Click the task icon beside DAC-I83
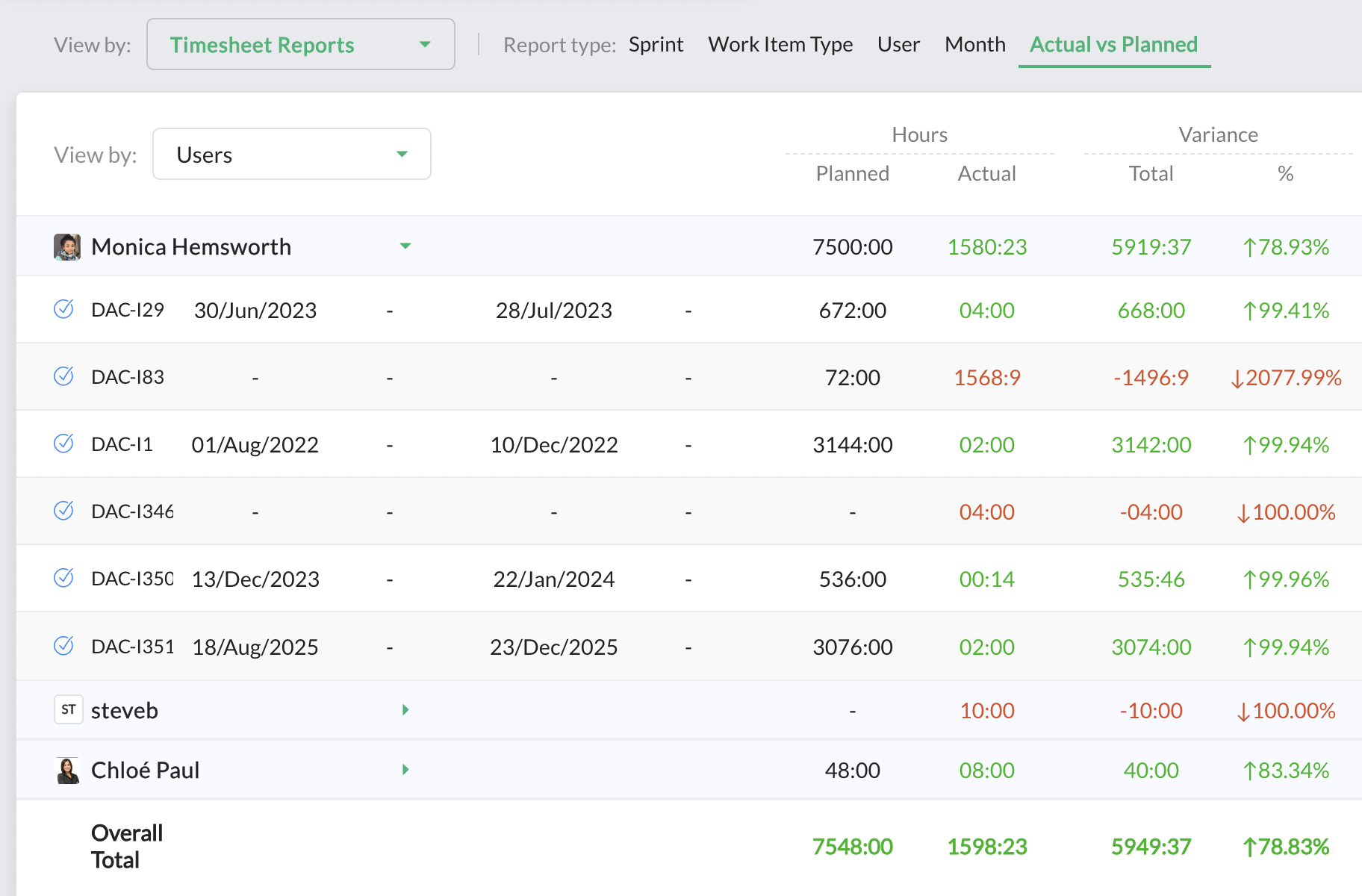Image resolution: width=1362 pixels, height=896 pixels. [x=64, y=376]
